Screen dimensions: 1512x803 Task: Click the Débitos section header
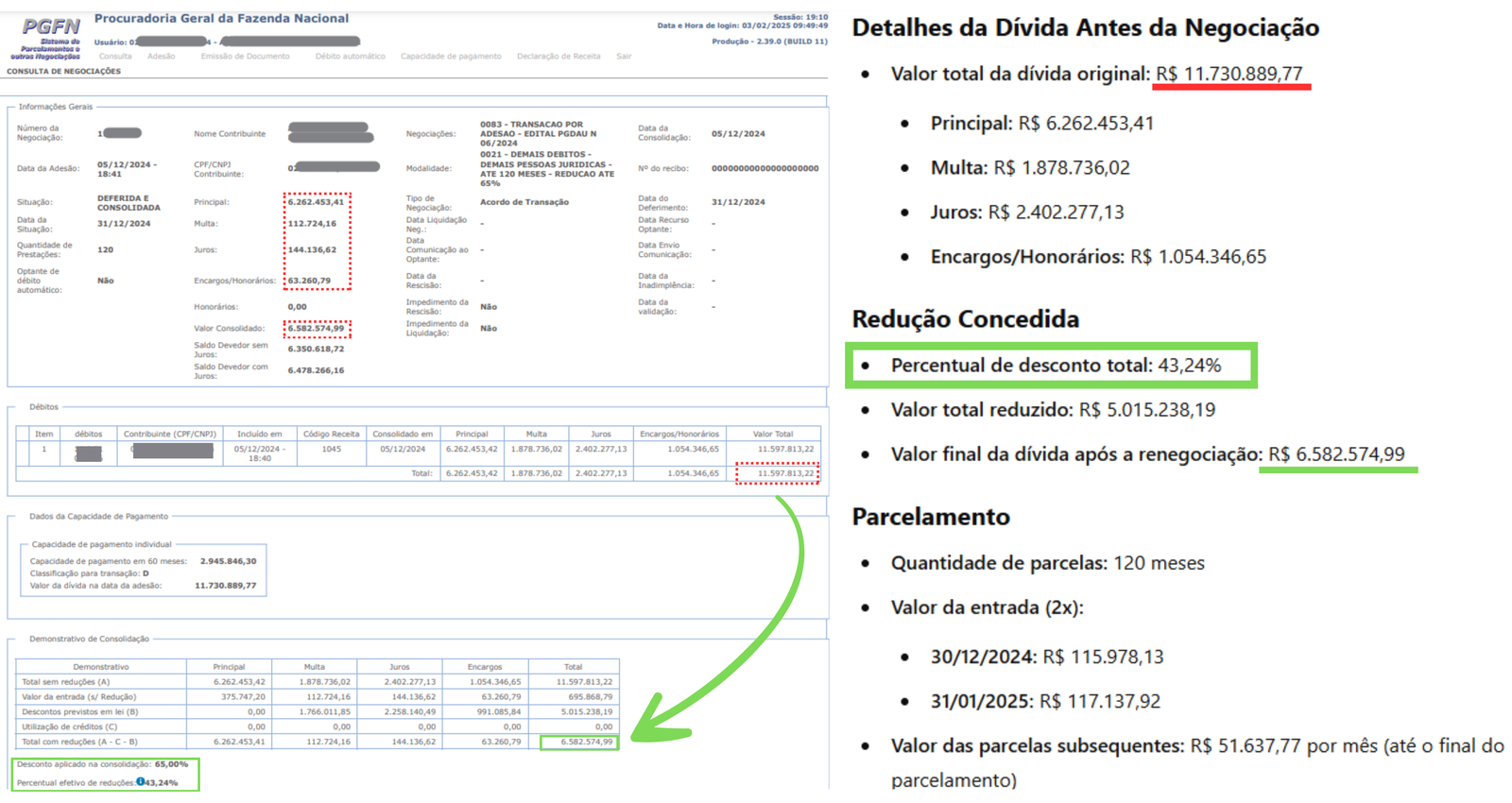43,407
